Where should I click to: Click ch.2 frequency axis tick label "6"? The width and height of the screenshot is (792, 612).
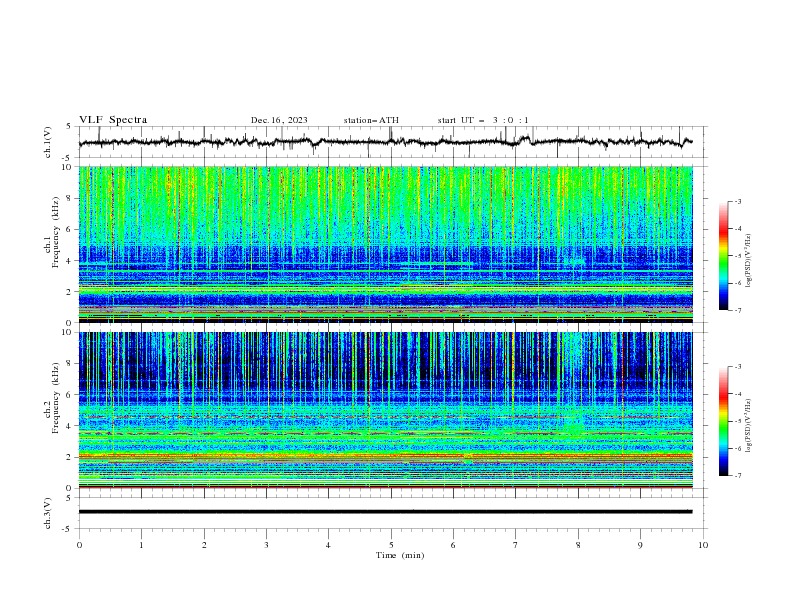[69, 395]
